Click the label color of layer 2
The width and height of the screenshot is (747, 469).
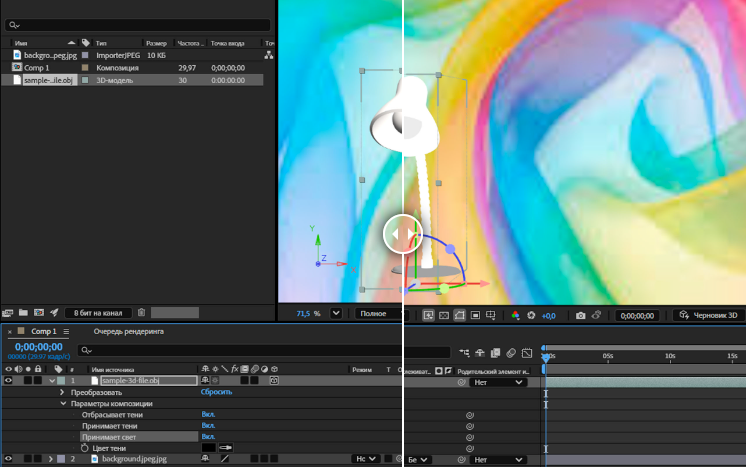click(x=61, y=459)
